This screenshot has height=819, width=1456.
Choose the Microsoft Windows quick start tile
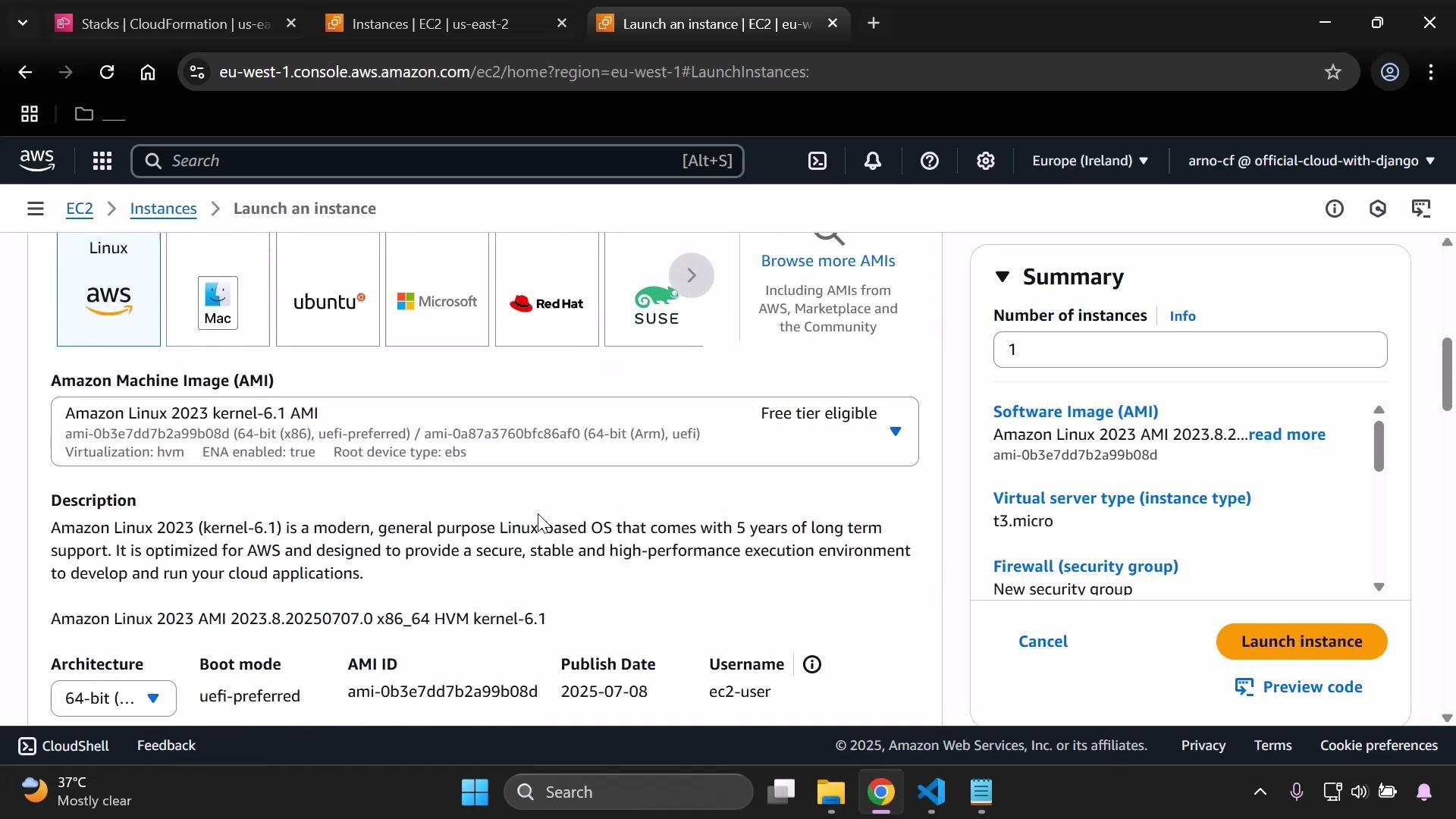point(437,289)
